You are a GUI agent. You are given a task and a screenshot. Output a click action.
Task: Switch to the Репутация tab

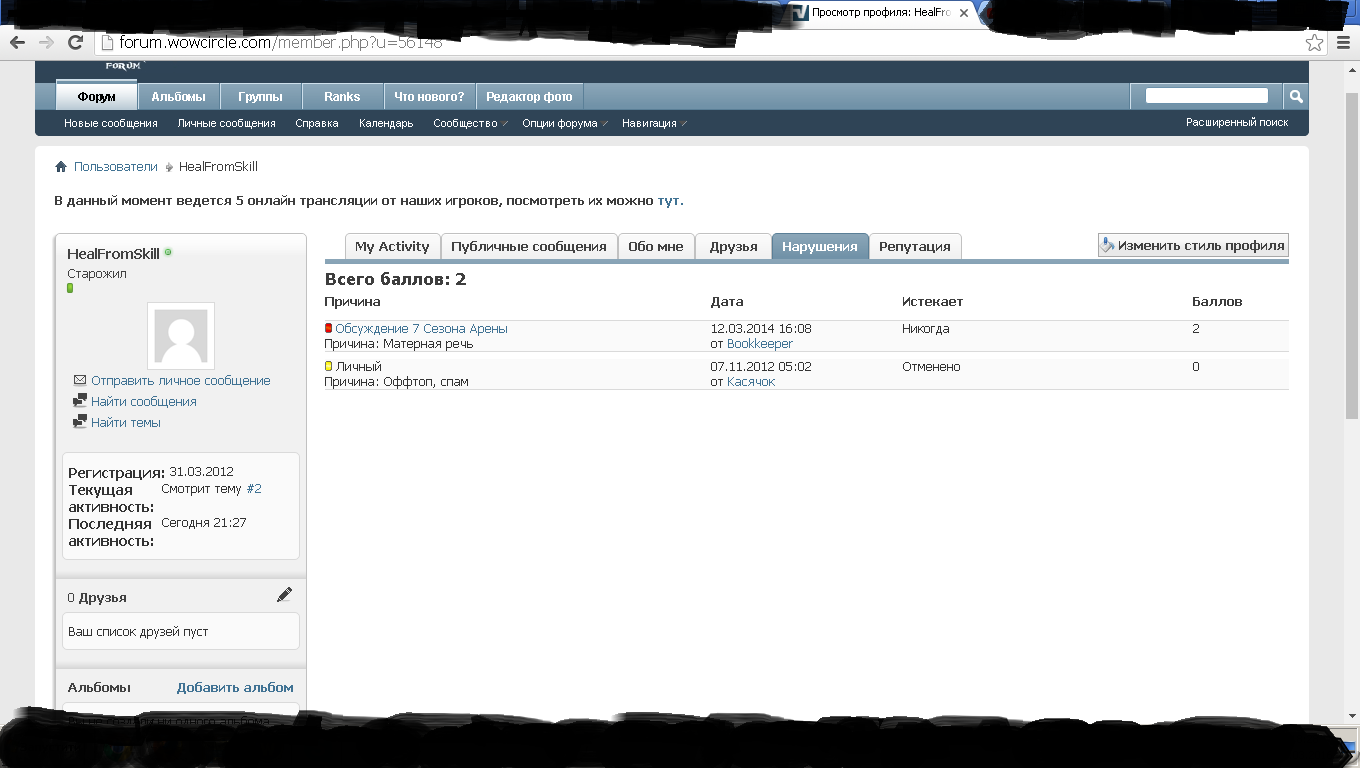point(914,247)
